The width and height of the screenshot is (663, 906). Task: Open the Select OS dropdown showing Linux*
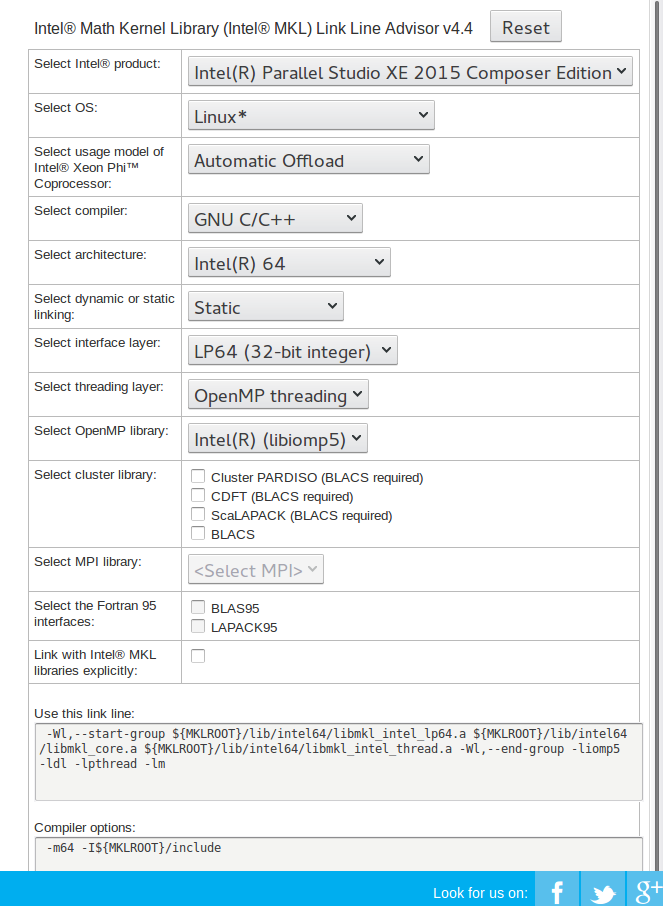pos(311,116)
